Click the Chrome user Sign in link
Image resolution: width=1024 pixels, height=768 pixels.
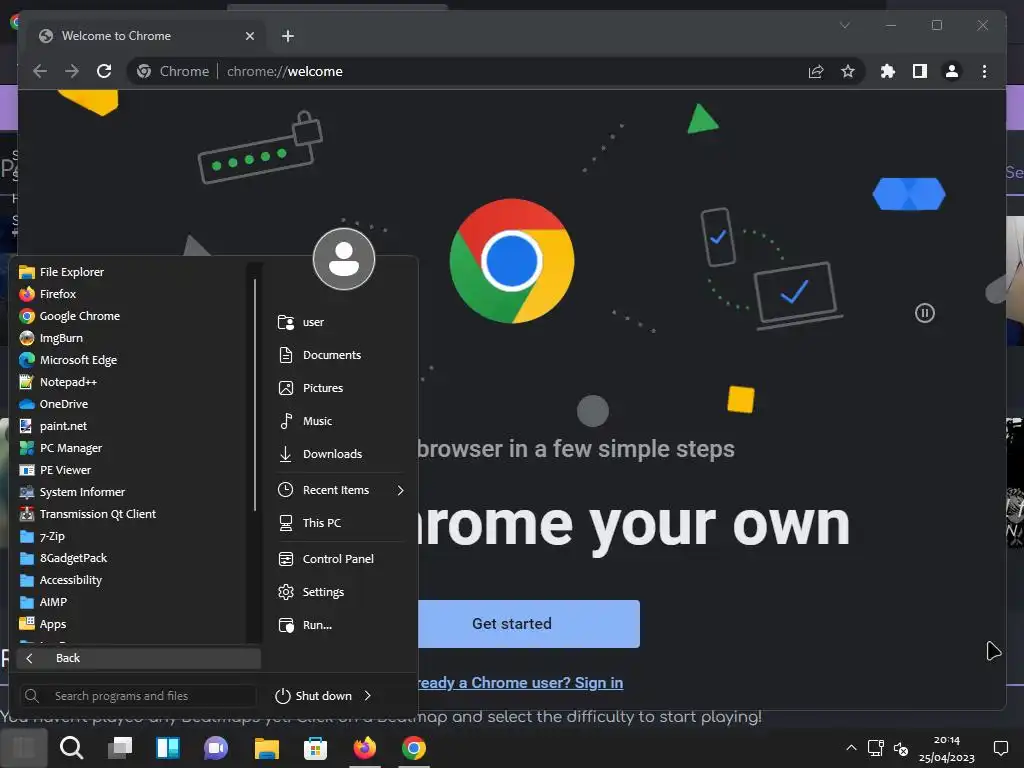tap(520, 683)
